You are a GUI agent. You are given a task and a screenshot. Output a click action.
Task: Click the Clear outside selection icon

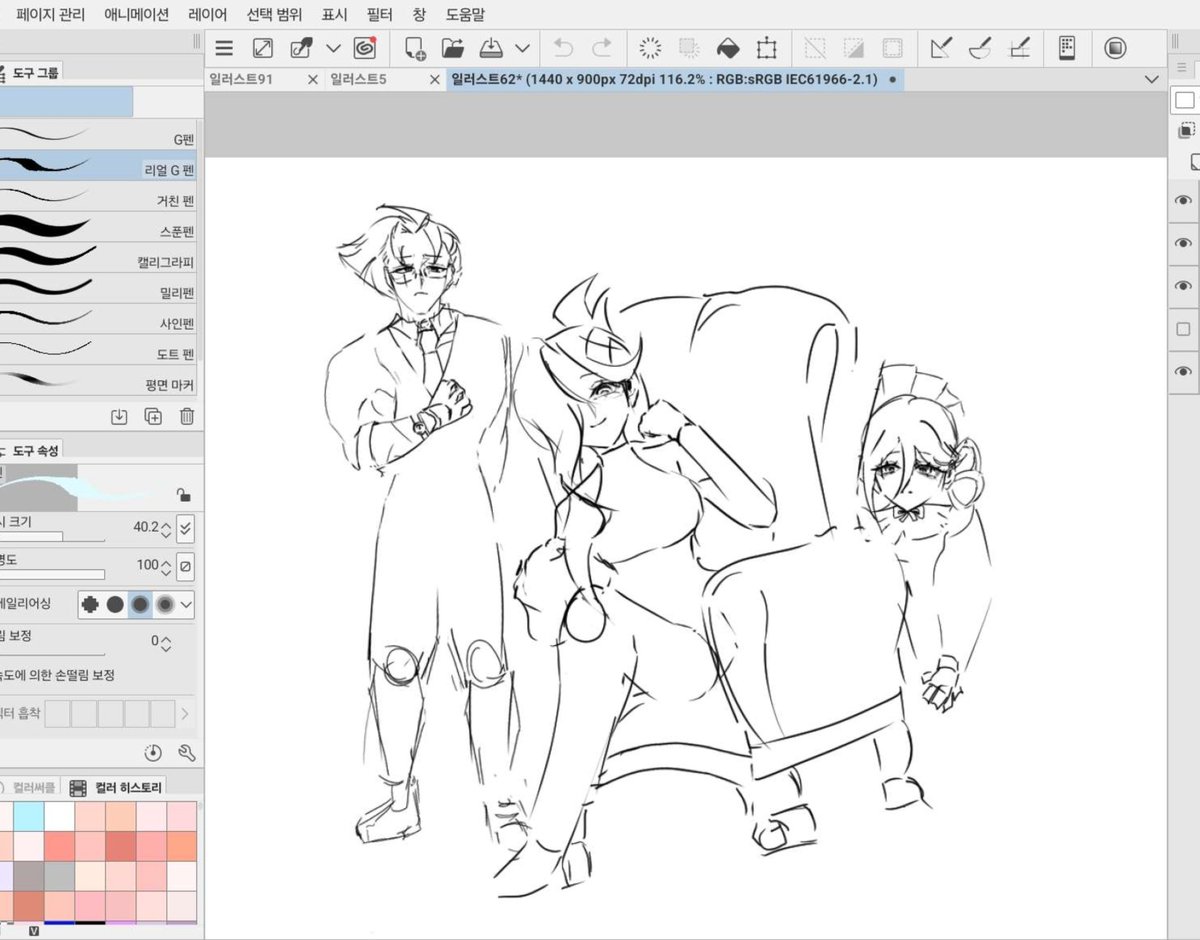tap(689, 48)
